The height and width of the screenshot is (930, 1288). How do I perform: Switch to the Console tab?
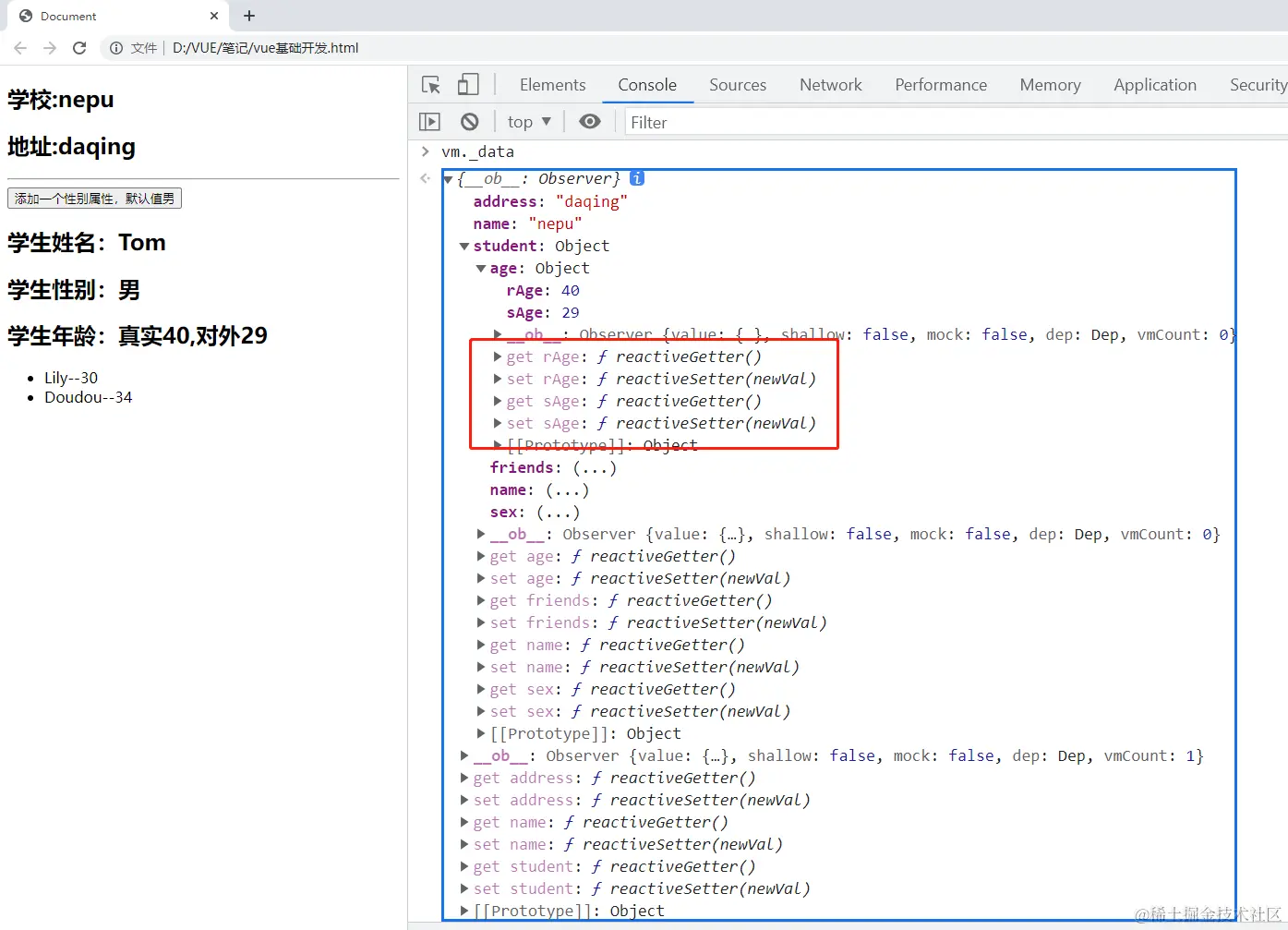point(647,85)
